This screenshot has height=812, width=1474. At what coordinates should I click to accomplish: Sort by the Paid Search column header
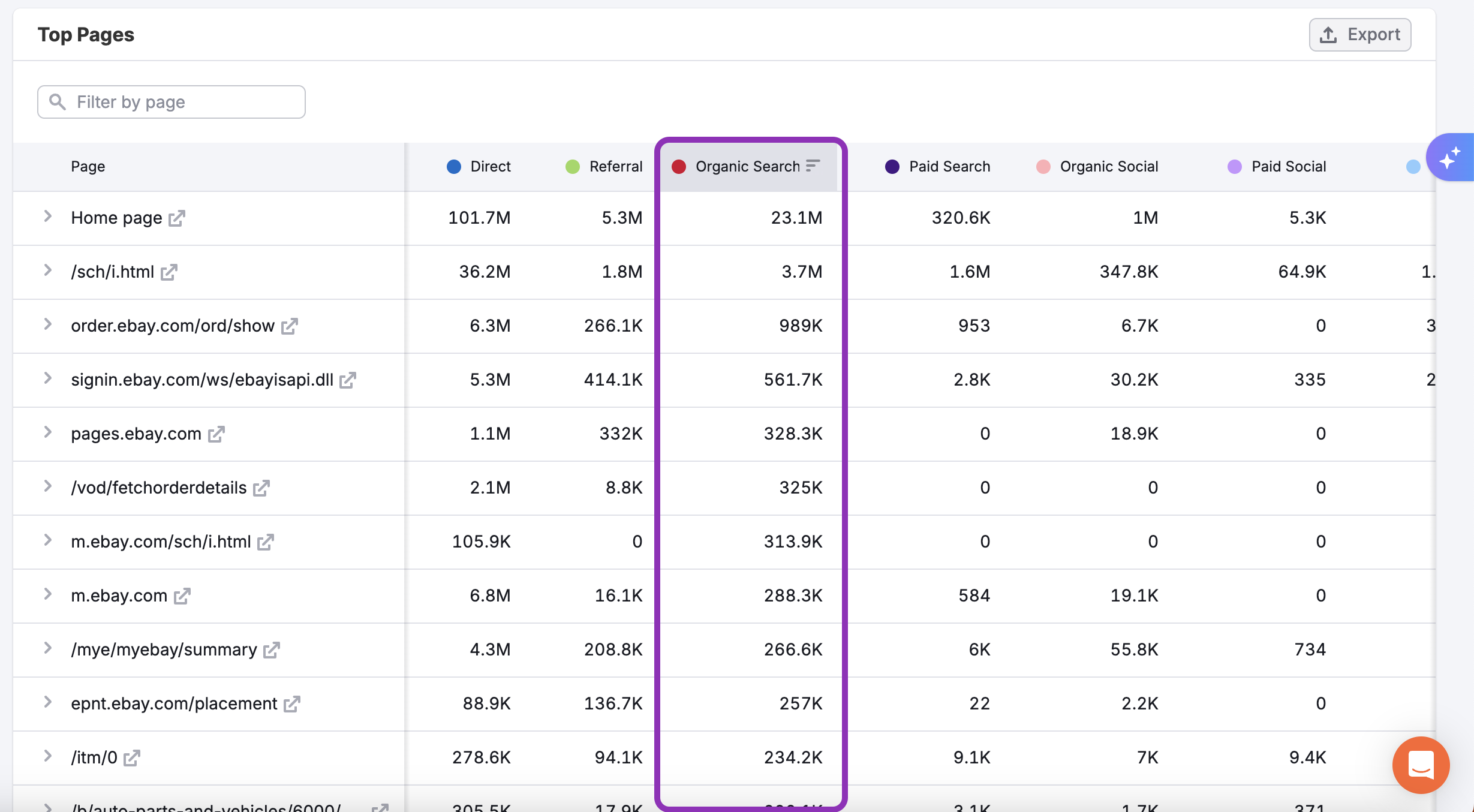coord(949,167)
